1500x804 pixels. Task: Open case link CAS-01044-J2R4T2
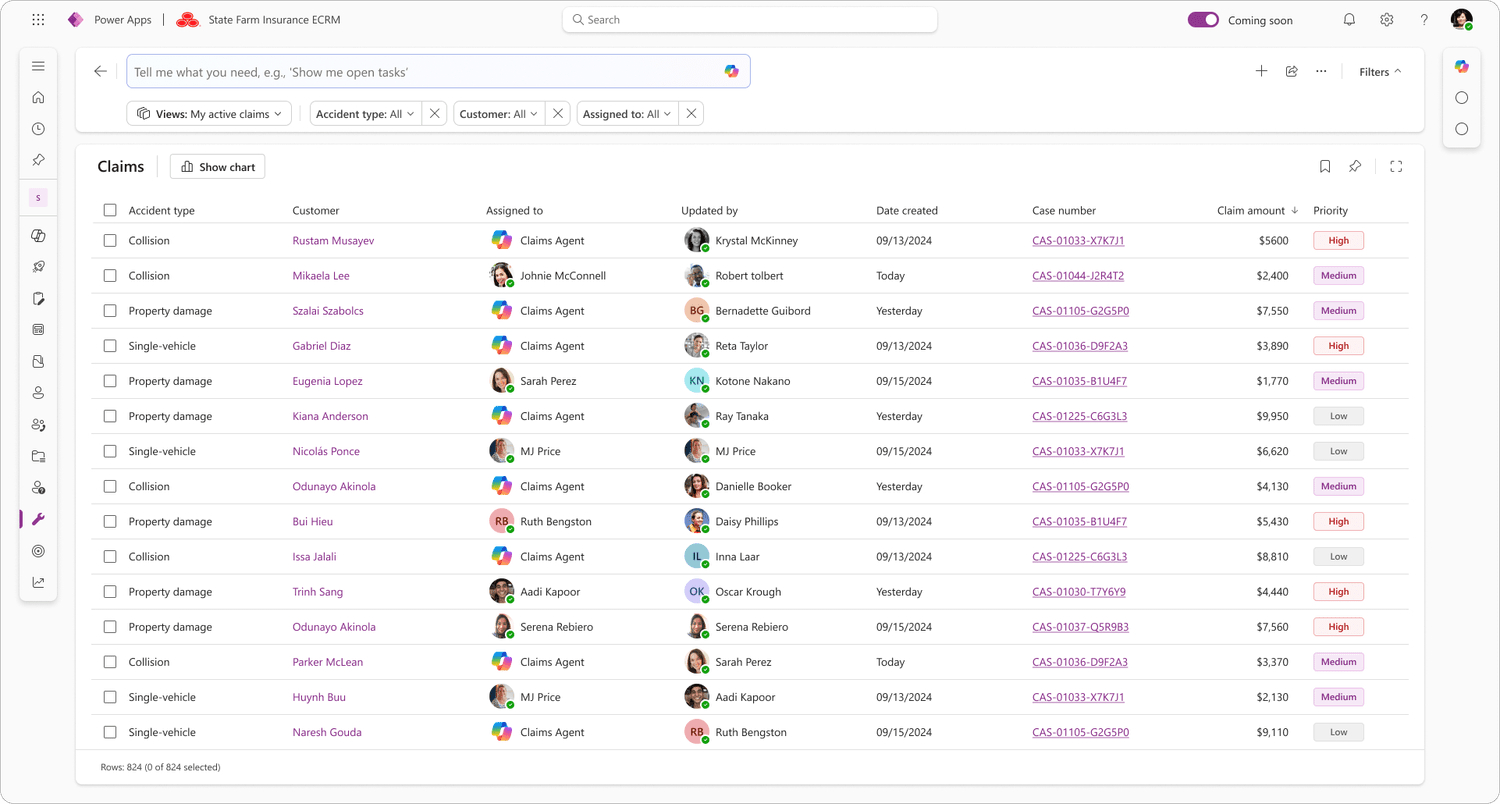1078,275
